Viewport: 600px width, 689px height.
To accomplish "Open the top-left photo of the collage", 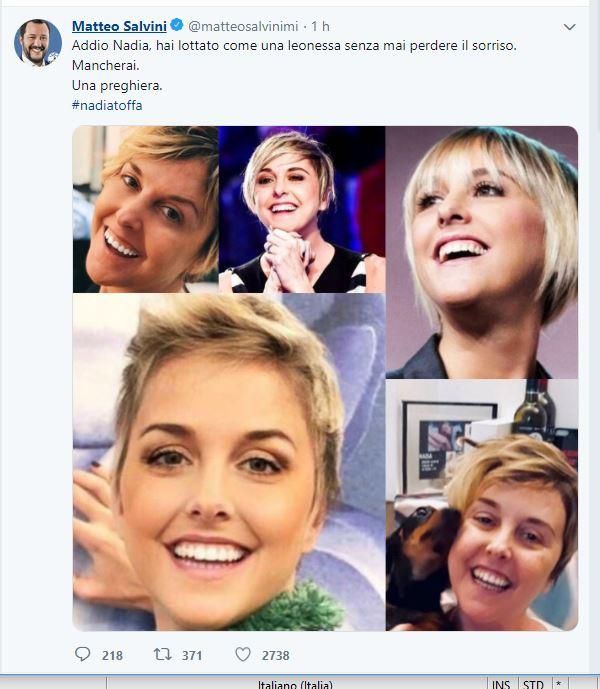I will tap(145, 209).
